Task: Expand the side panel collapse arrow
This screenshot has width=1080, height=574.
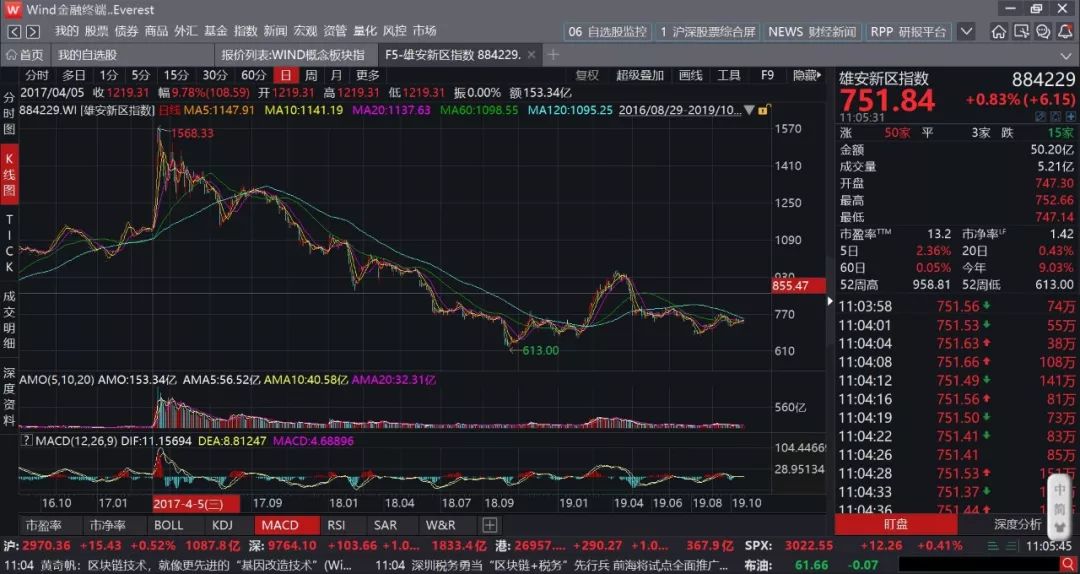Action: coord(830,301)
